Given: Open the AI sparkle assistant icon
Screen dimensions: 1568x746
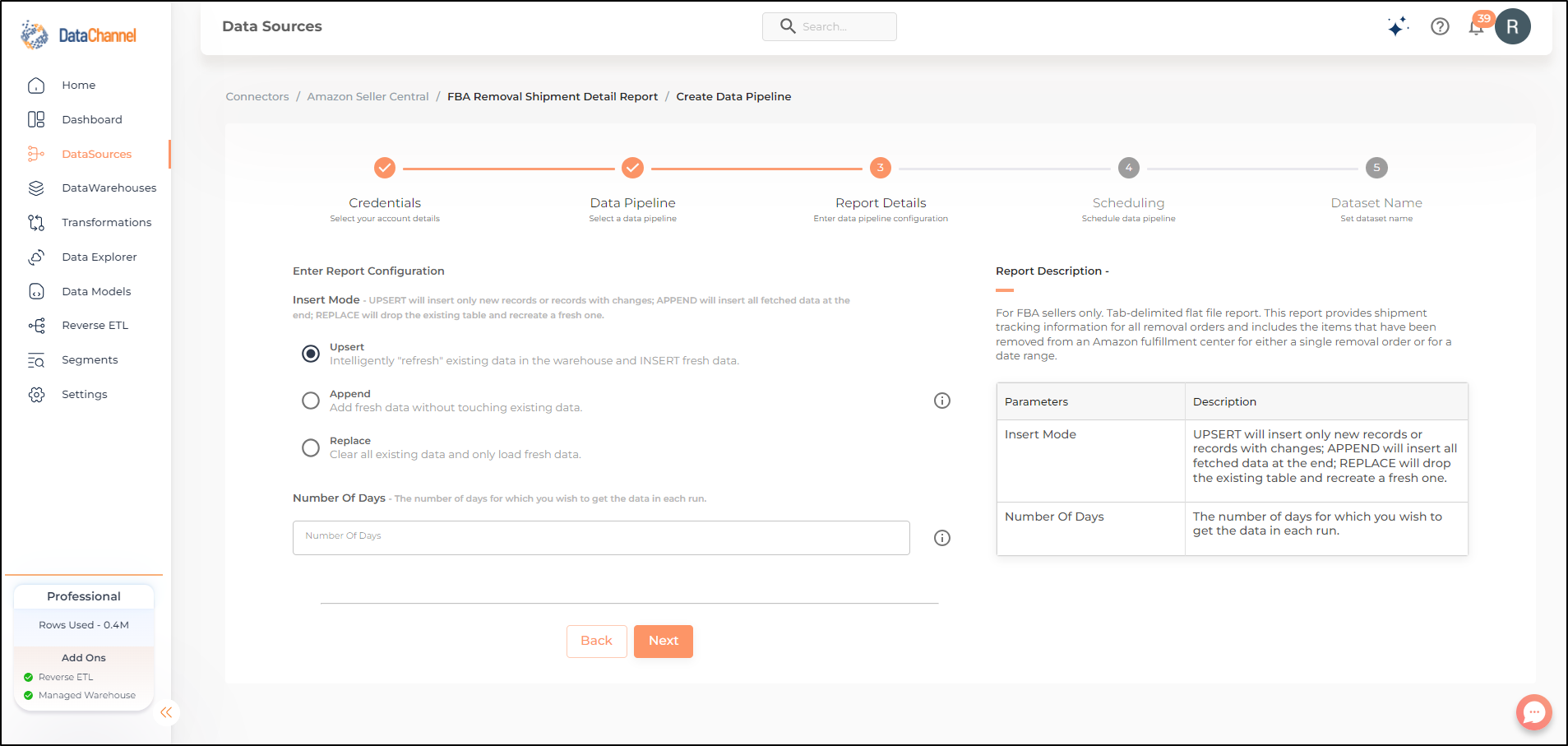Looking at the screenshot, I should (1398, 26).
